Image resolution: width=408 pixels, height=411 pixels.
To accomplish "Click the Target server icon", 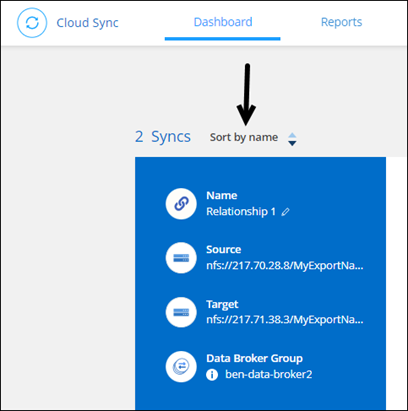I will click(181, 312).
